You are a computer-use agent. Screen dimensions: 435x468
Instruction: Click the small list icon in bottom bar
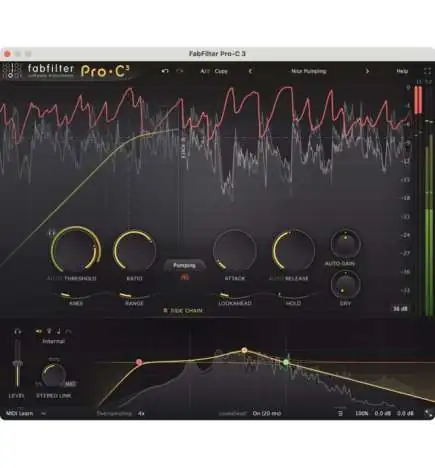(x=340, y=413)
